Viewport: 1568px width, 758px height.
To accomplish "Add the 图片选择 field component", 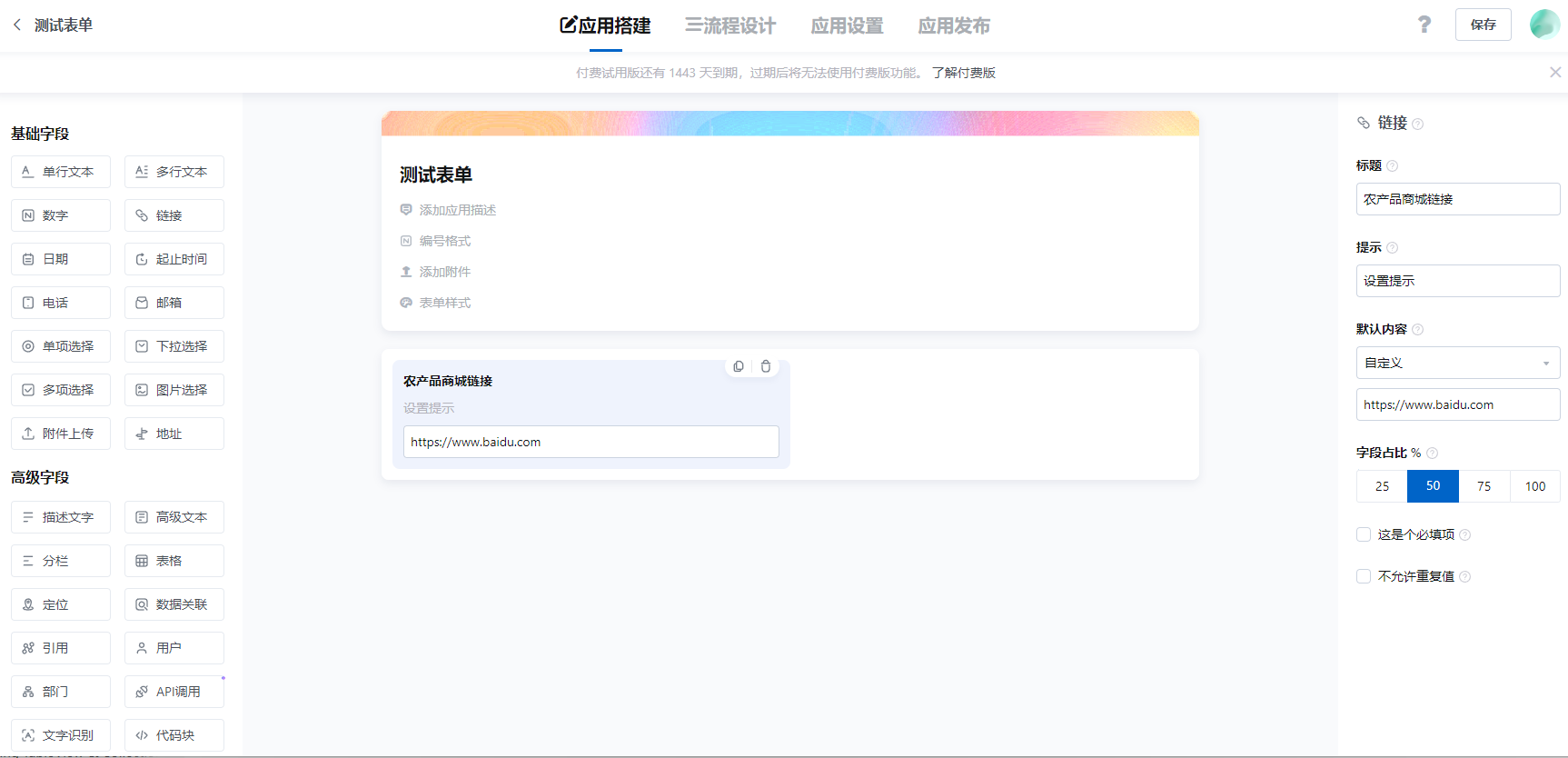I will point(174,390).
